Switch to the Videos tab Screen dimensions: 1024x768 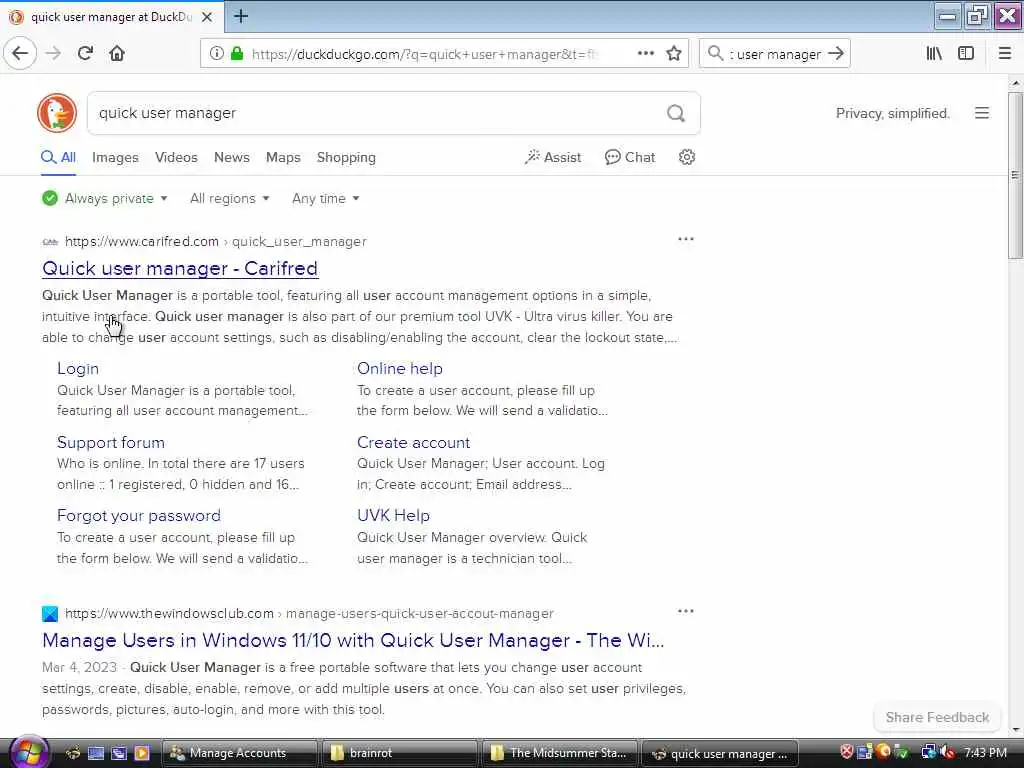(176, 157)
